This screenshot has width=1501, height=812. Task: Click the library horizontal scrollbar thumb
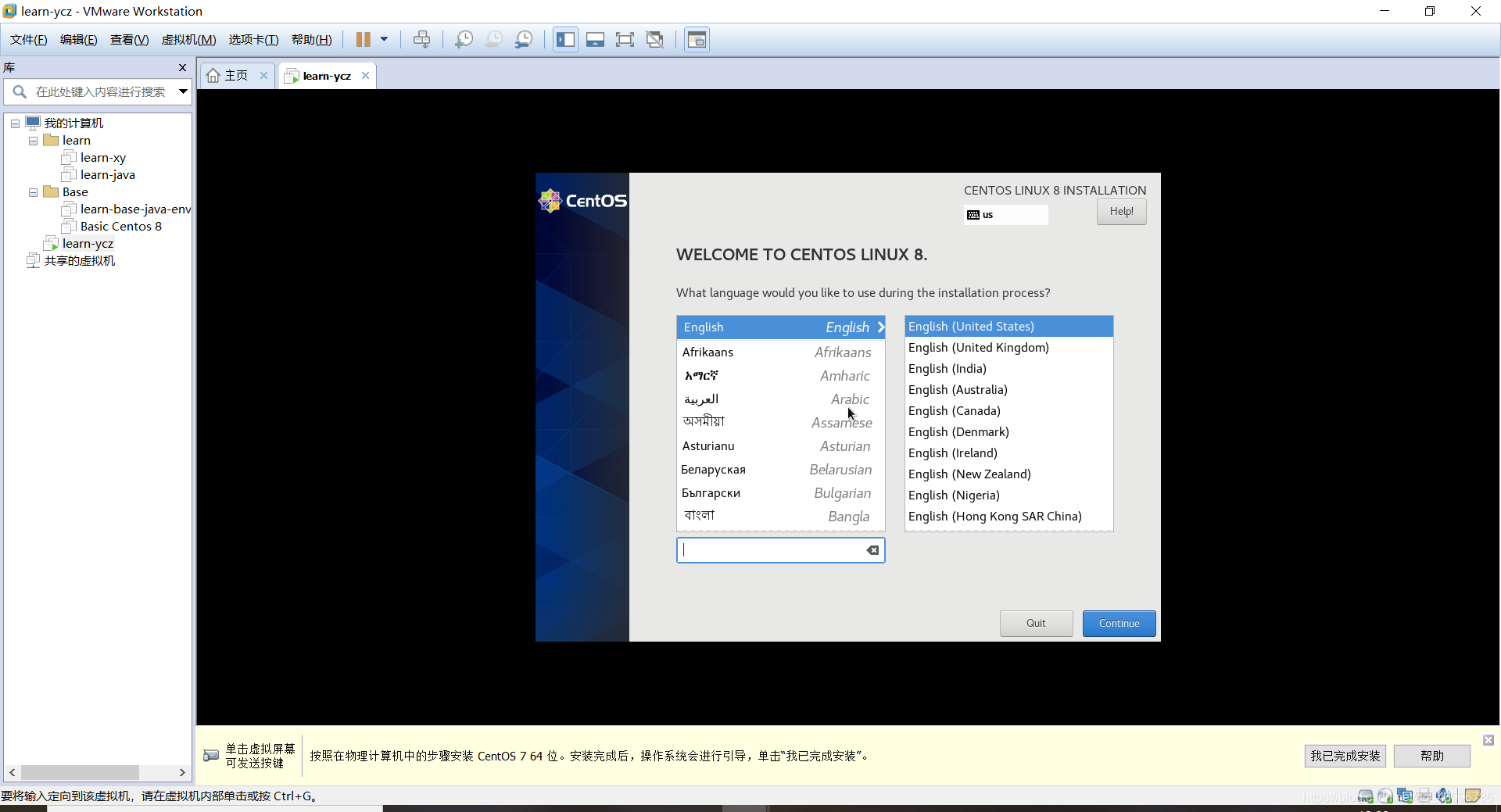80,773
